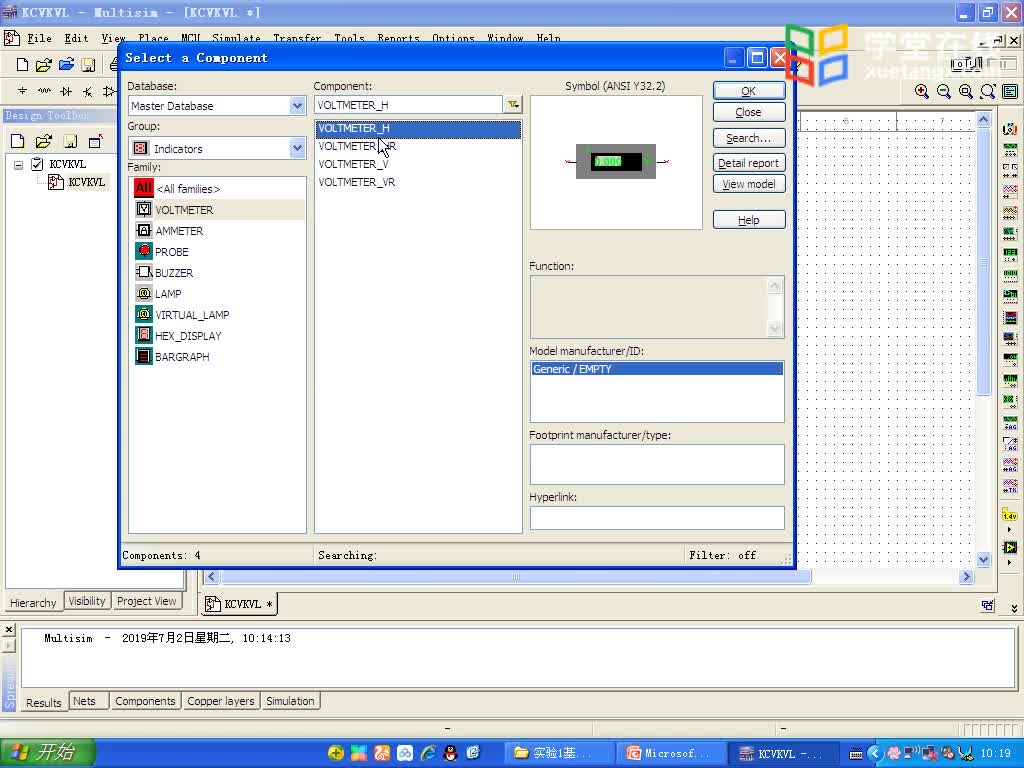The height and width of the screenshot is (768, 1024).
Task: Click the Detail report button
Action: pyautogui.click(x=748, y=163)
